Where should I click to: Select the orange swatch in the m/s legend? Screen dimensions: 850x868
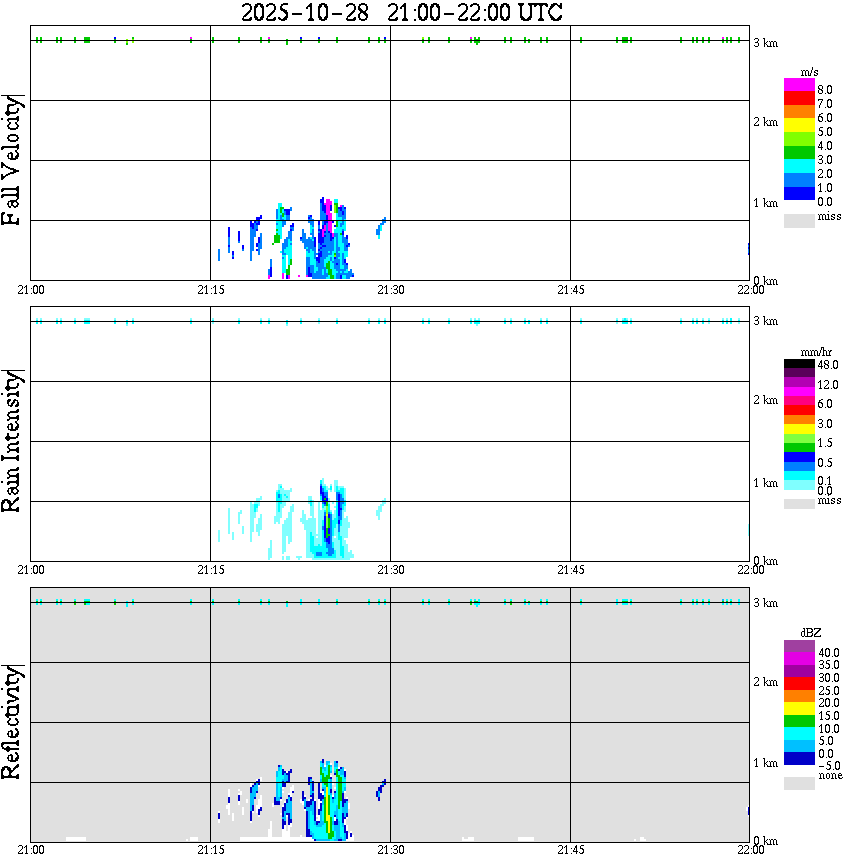[x=799, y=111]
